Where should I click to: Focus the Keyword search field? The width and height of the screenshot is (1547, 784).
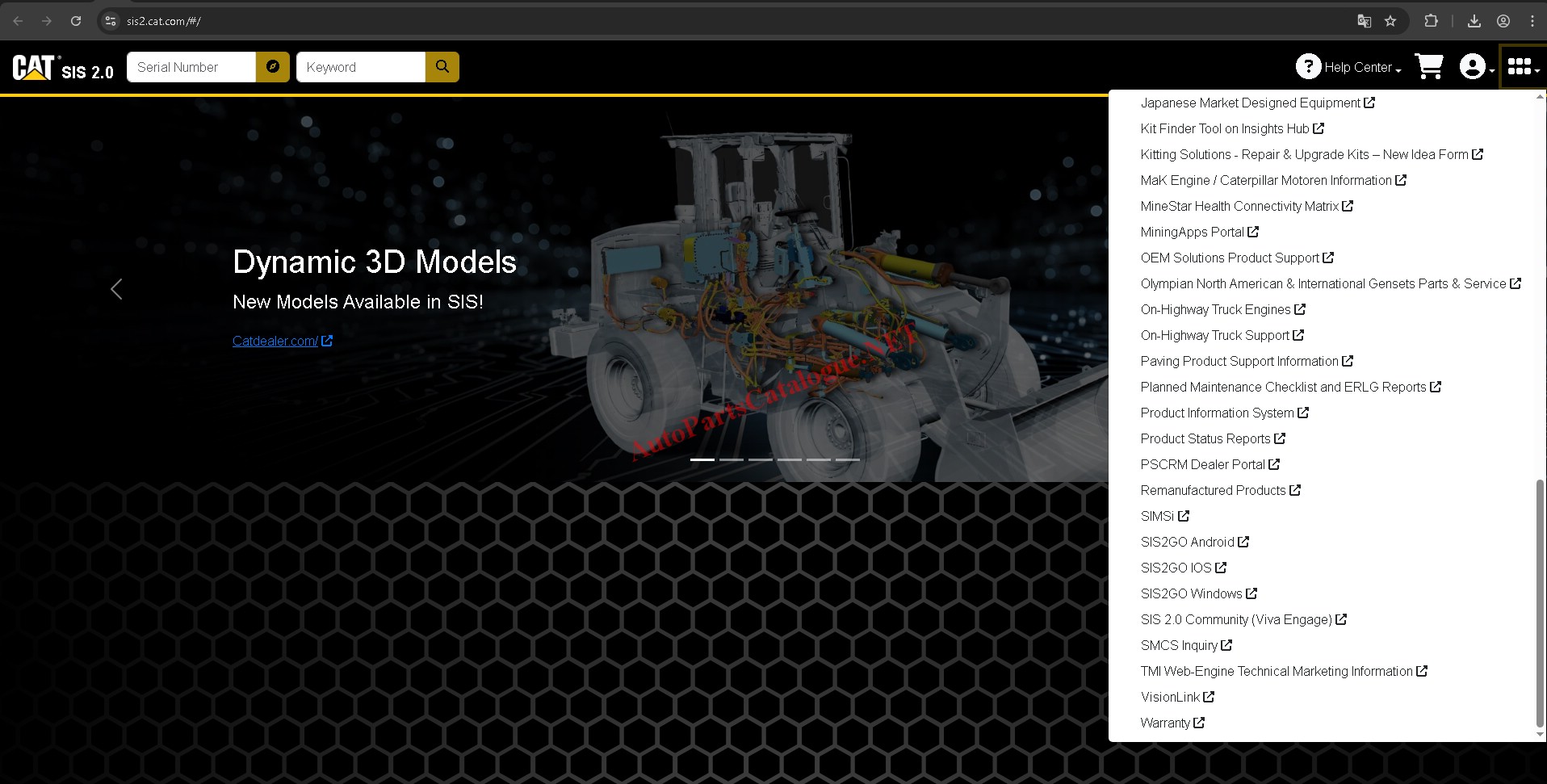tap(360, 67)
